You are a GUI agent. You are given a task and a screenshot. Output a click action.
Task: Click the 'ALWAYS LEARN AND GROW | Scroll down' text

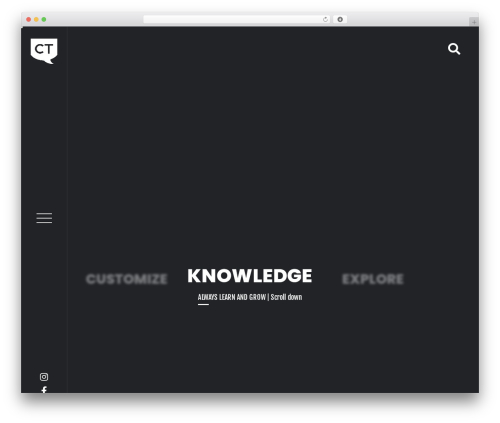click(250, 297)
